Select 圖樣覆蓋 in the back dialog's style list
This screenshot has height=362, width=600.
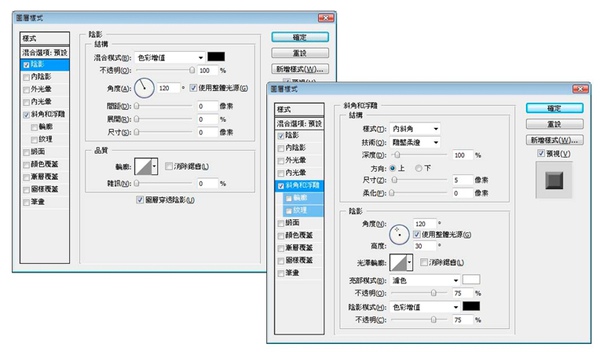pos(44,189)
